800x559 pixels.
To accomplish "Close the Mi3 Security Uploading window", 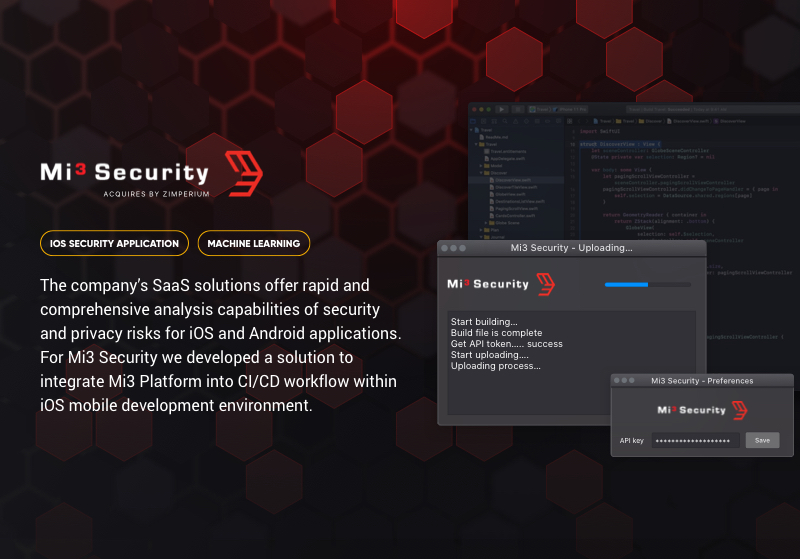I will pos(444,248).
